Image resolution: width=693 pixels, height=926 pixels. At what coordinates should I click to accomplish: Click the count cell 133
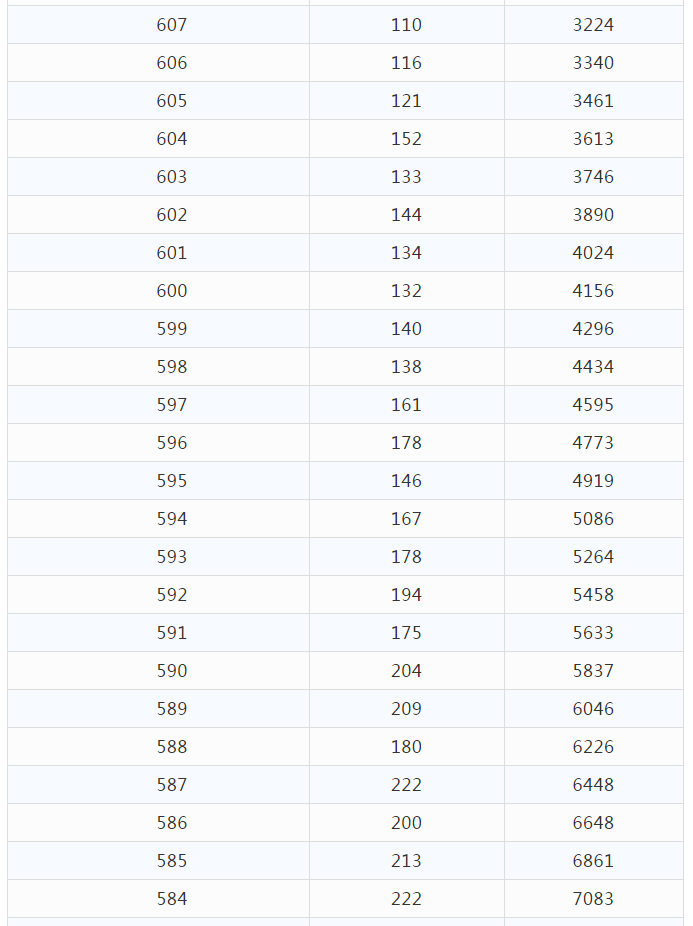(406, 177)
